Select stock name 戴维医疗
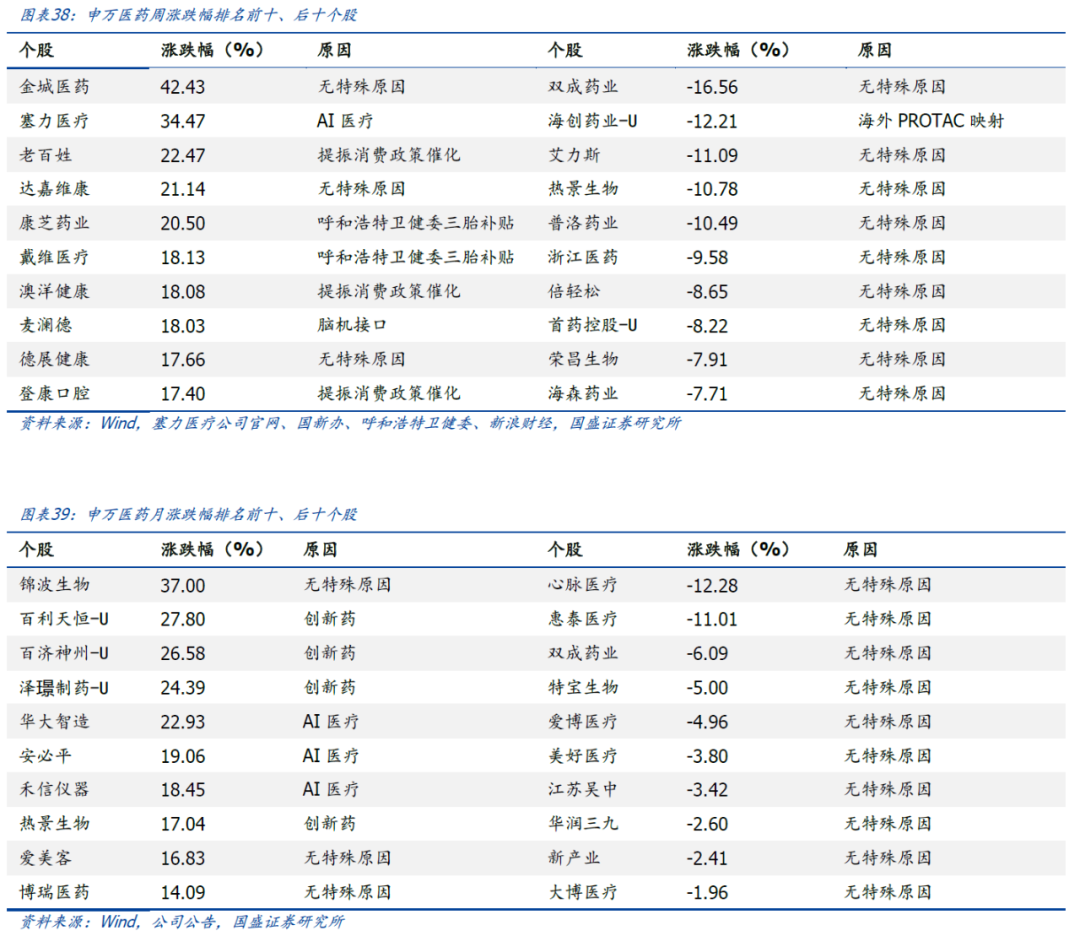 point(54,258)
